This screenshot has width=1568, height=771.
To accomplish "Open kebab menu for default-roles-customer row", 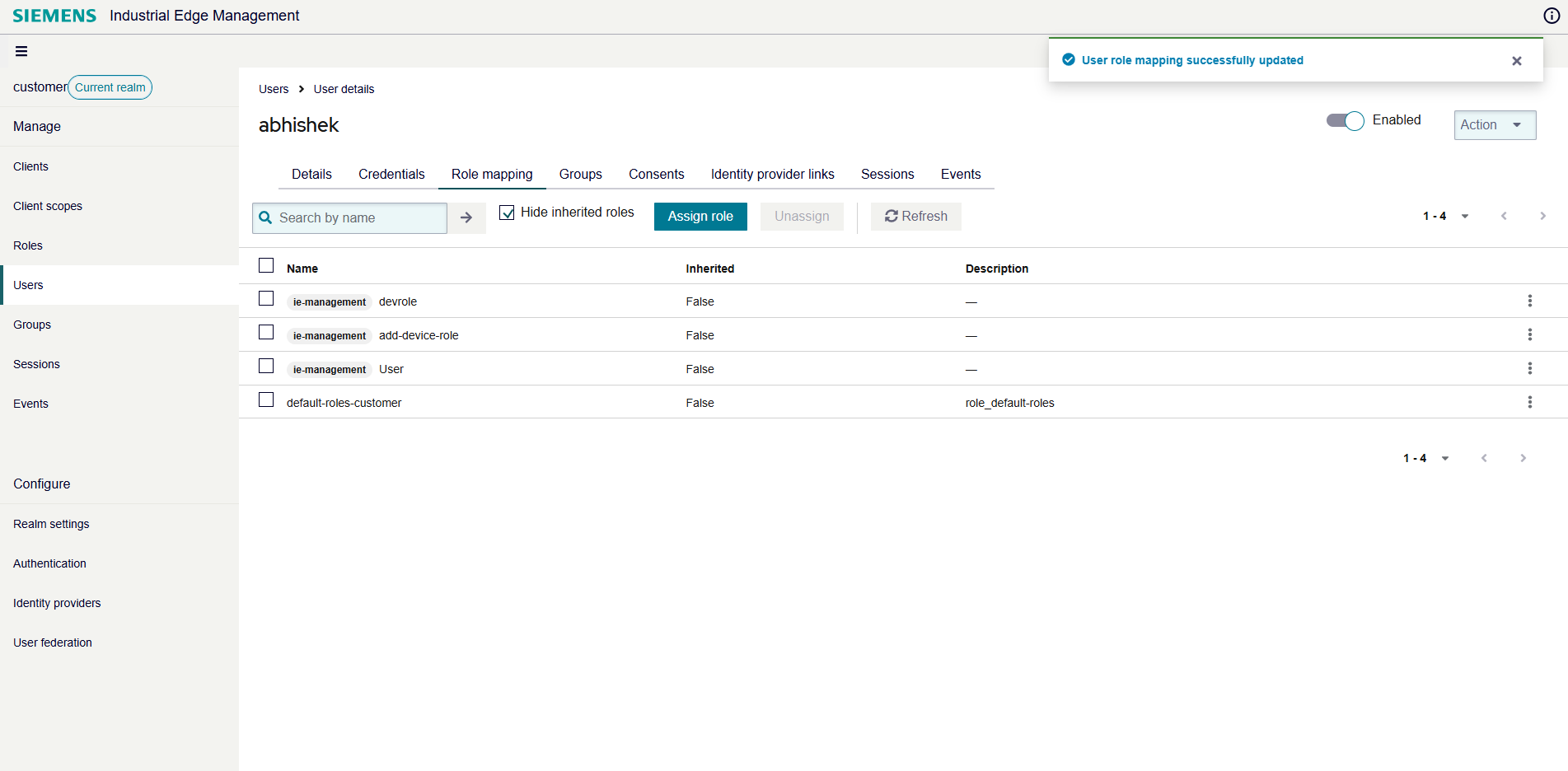I will pyautogui.click(x=1529, y=403).
